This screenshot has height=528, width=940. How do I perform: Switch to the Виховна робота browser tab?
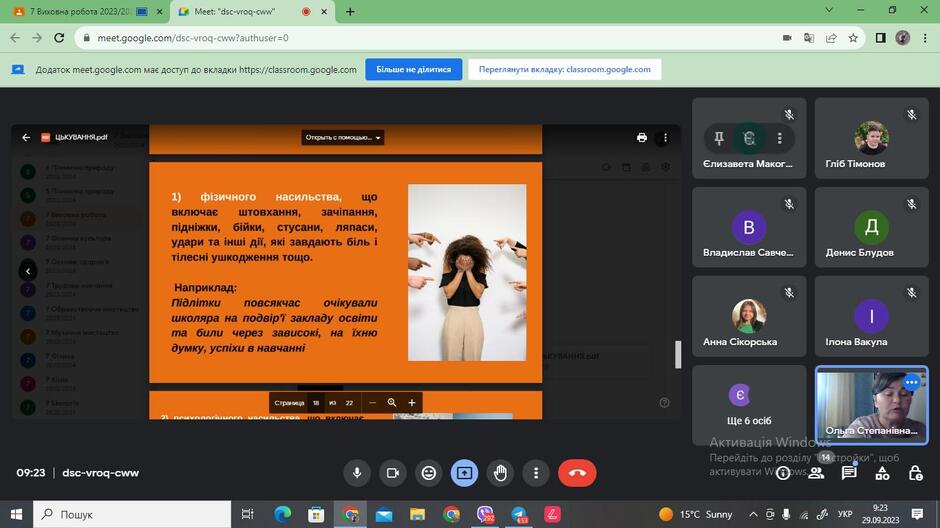tap(79, 11)
